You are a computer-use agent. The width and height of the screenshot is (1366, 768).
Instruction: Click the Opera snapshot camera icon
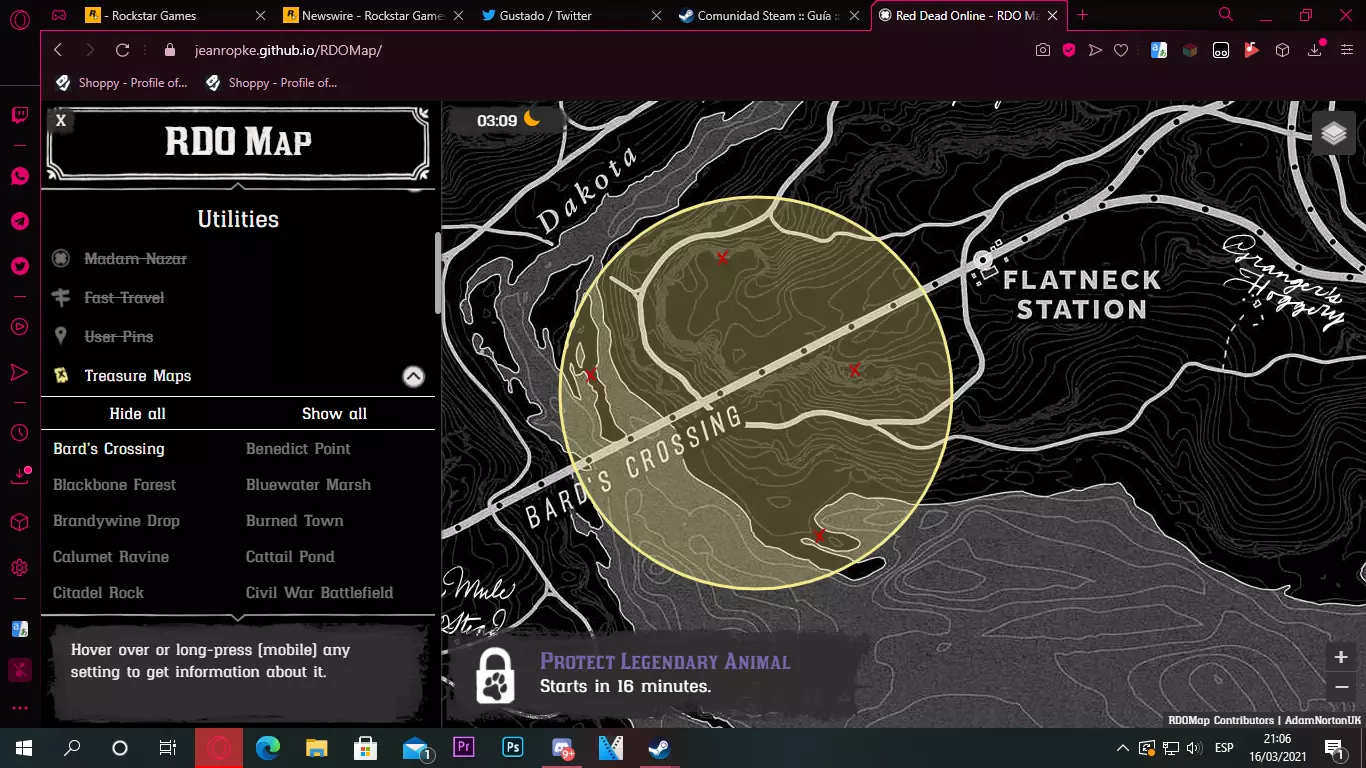point(1043,50)
